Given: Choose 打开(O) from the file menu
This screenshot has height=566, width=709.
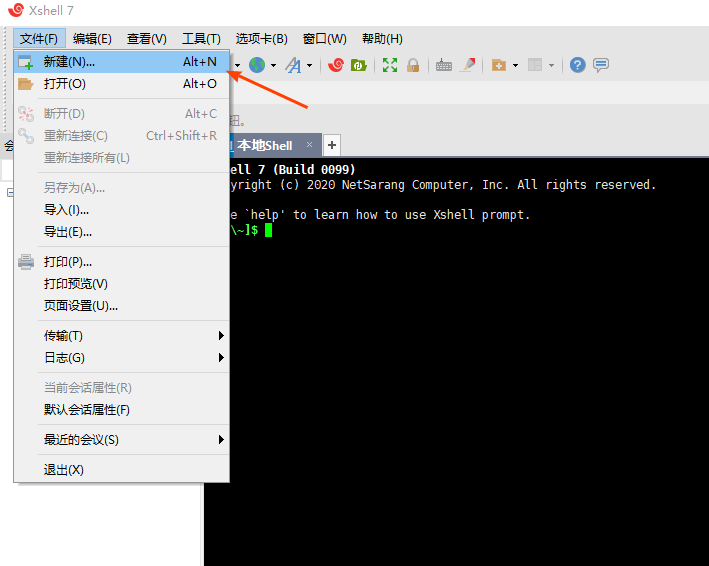Looking at the screenshot, I should [x=122, y=84].
